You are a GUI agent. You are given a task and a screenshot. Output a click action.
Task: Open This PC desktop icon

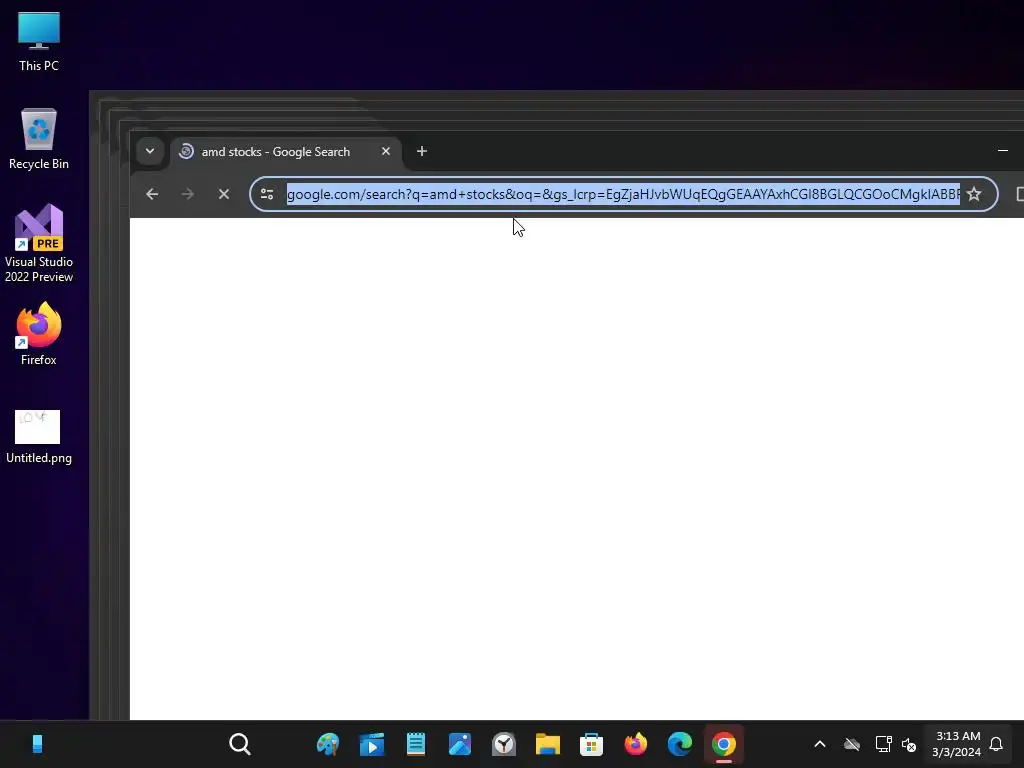pos(39,42)
